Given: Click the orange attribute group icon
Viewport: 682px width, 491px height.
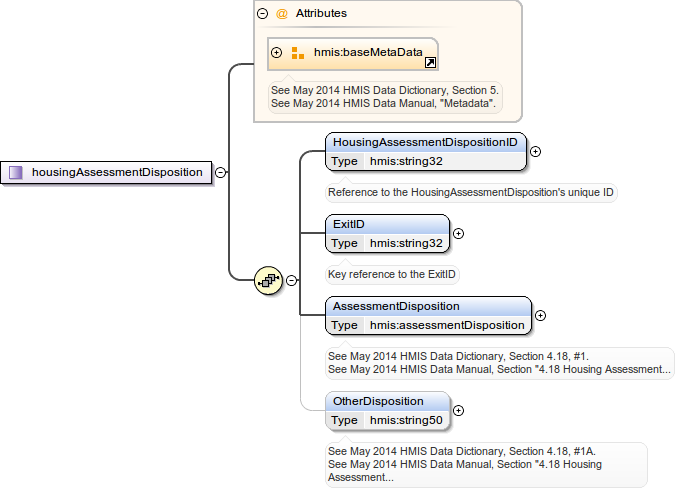Looking at the screenshot, I should (x=297, y=52).
